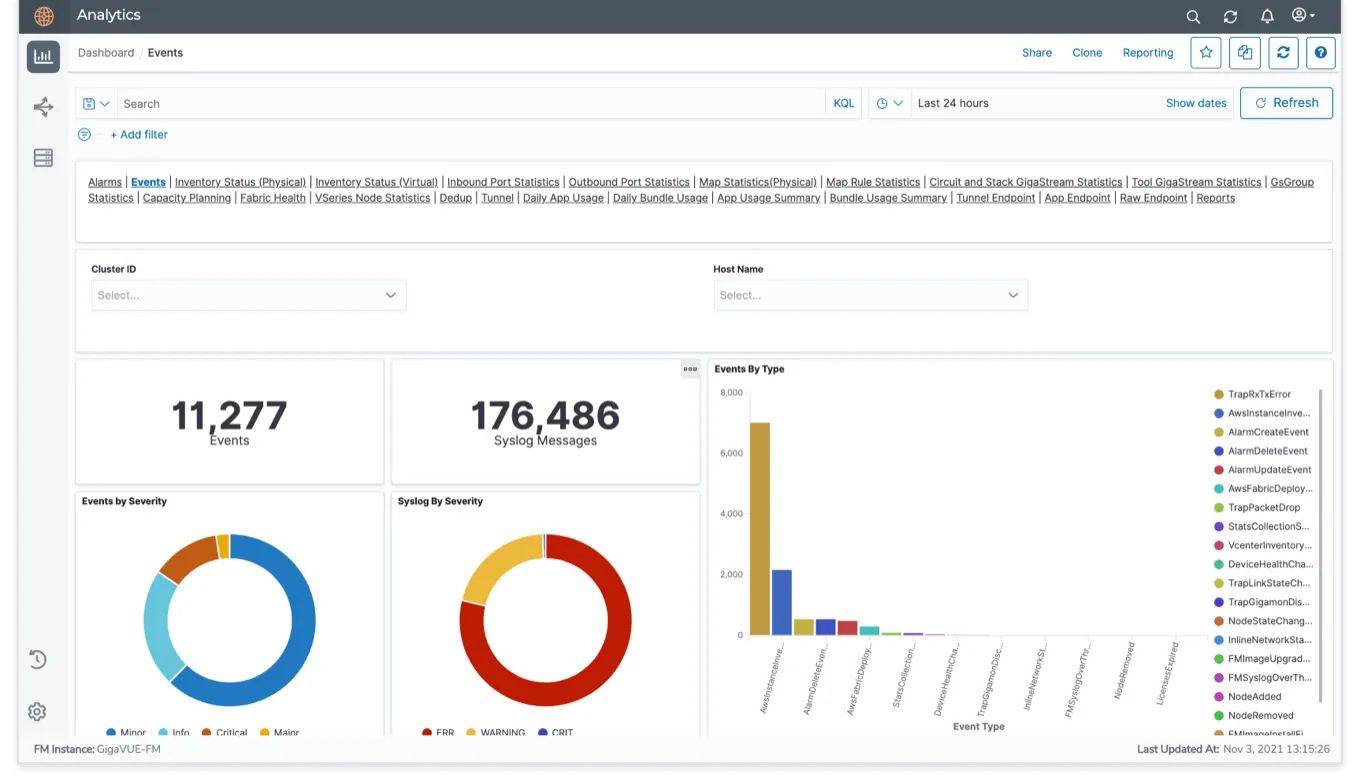
Task: Open Syslog Messages panel options menu
Action: (x=690, y=369)
